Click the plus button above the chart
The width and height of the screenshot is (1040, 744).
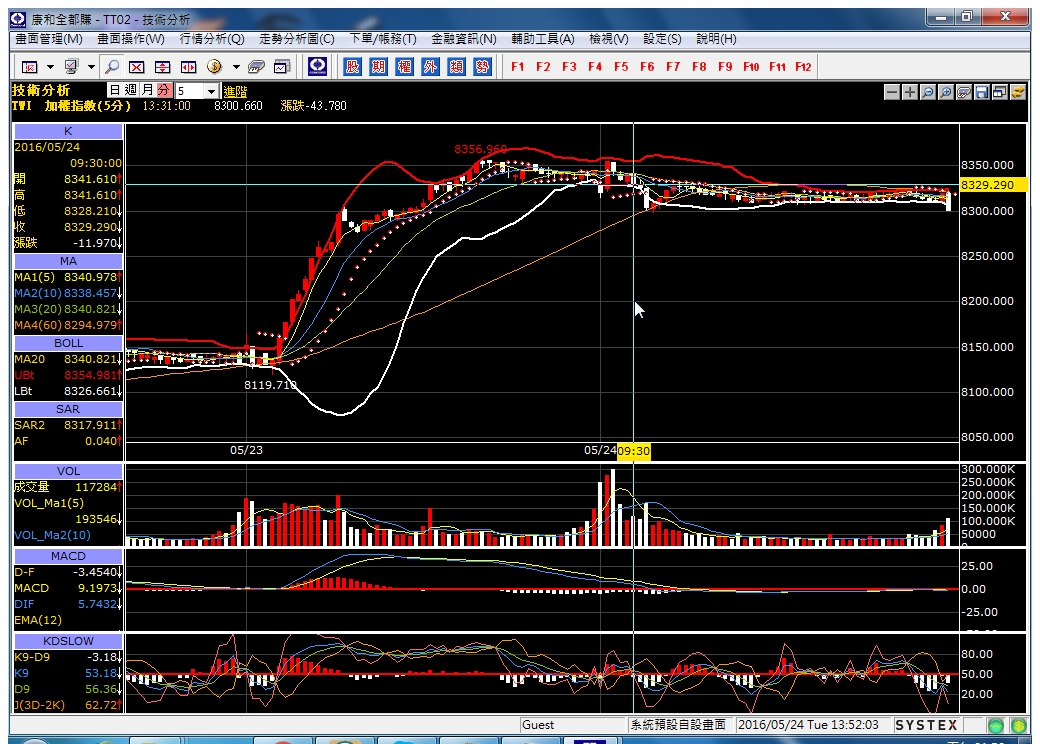[910, 92]
